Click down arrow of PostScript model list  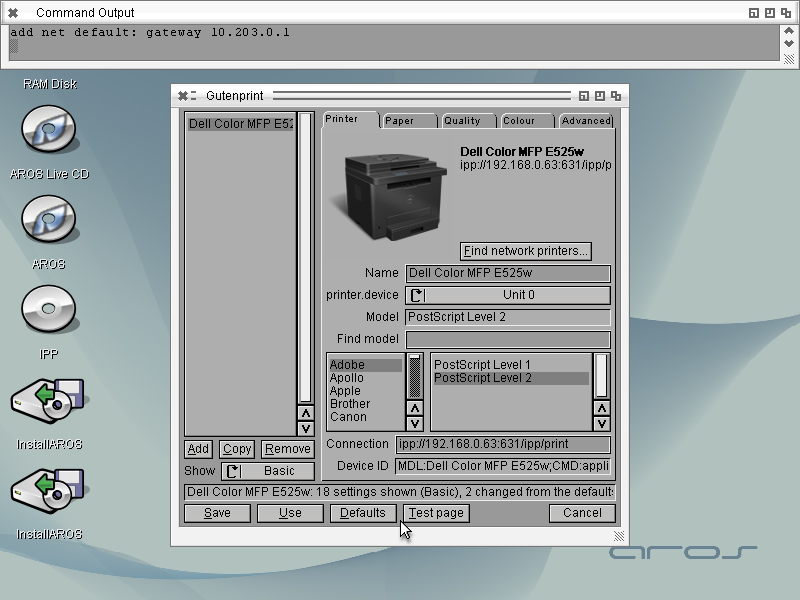tap(602, 423)
